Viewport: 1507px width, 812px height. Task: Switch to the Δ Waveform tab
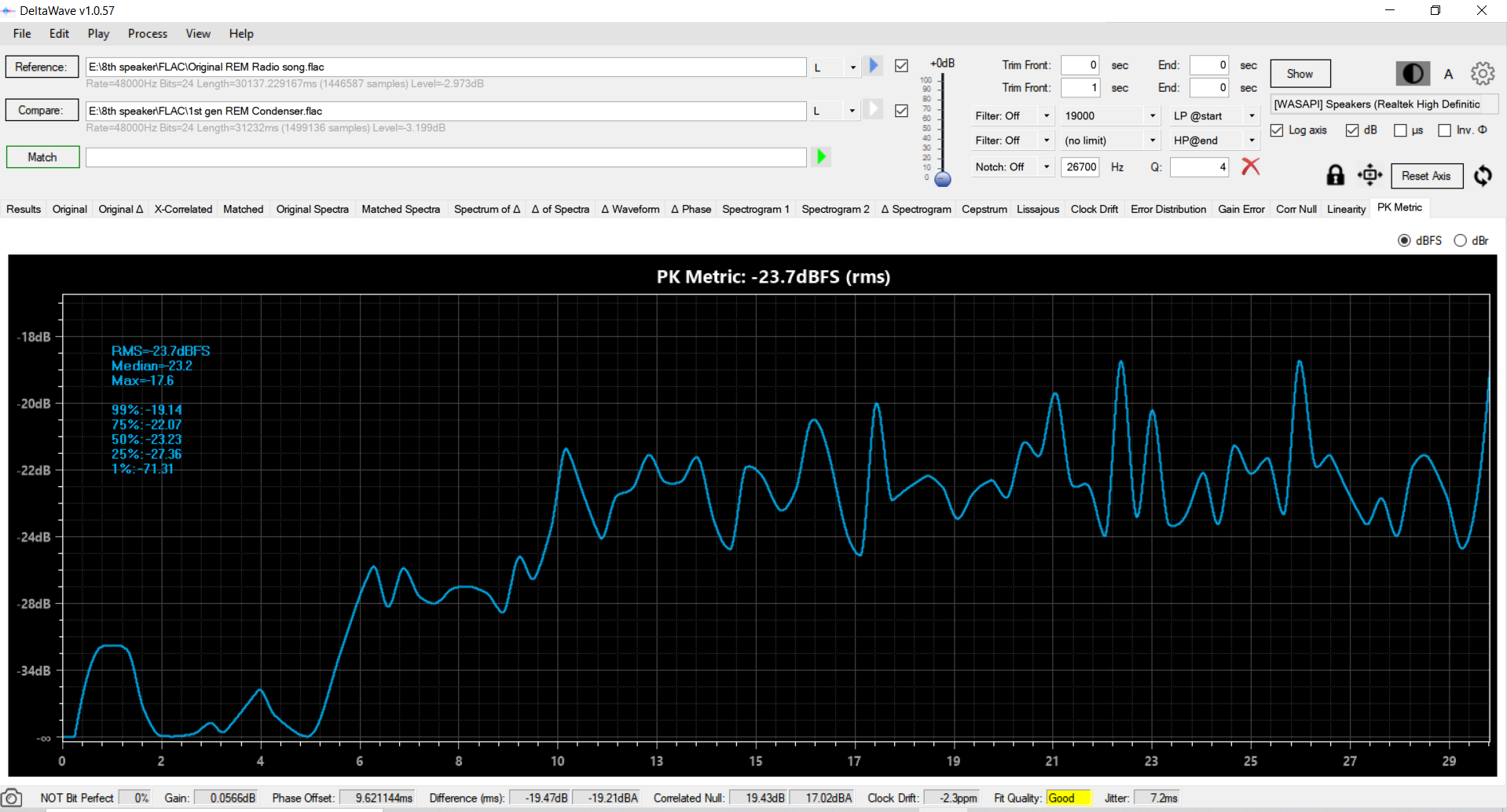[x=630, y=209]
